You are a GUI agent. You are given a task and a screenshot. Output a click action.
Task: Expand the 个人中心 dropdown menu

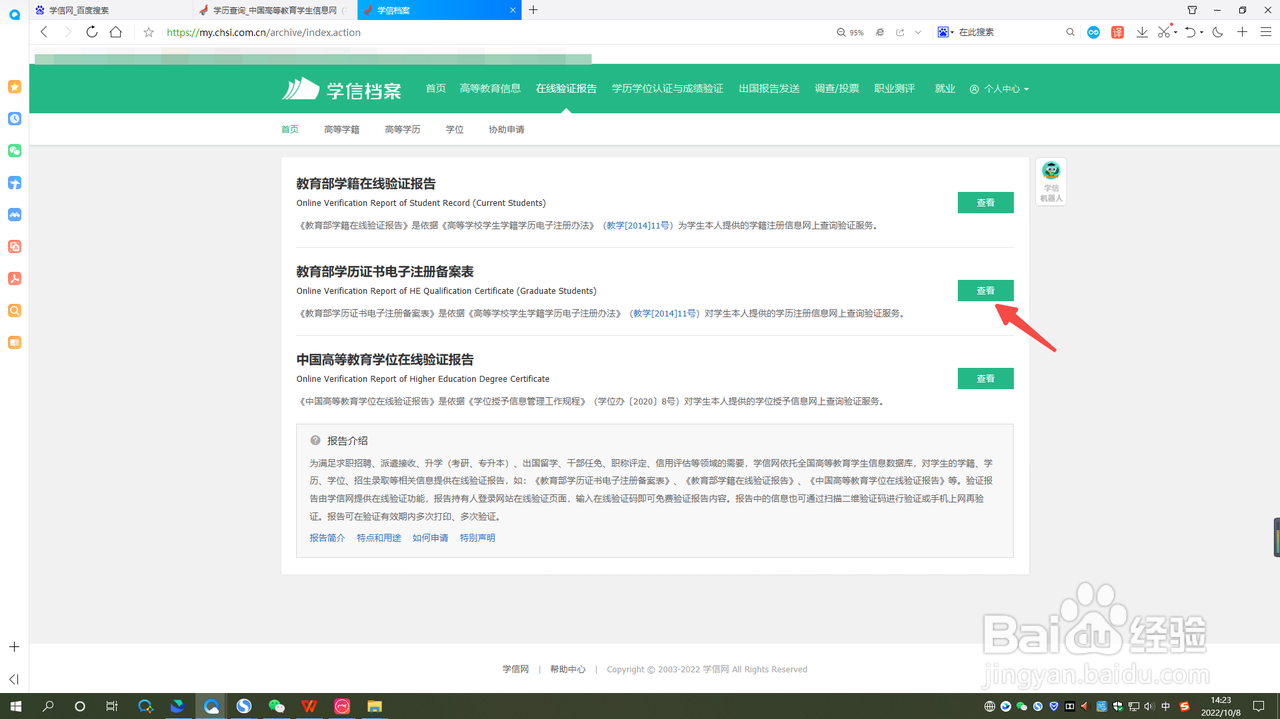(1000, 88)
